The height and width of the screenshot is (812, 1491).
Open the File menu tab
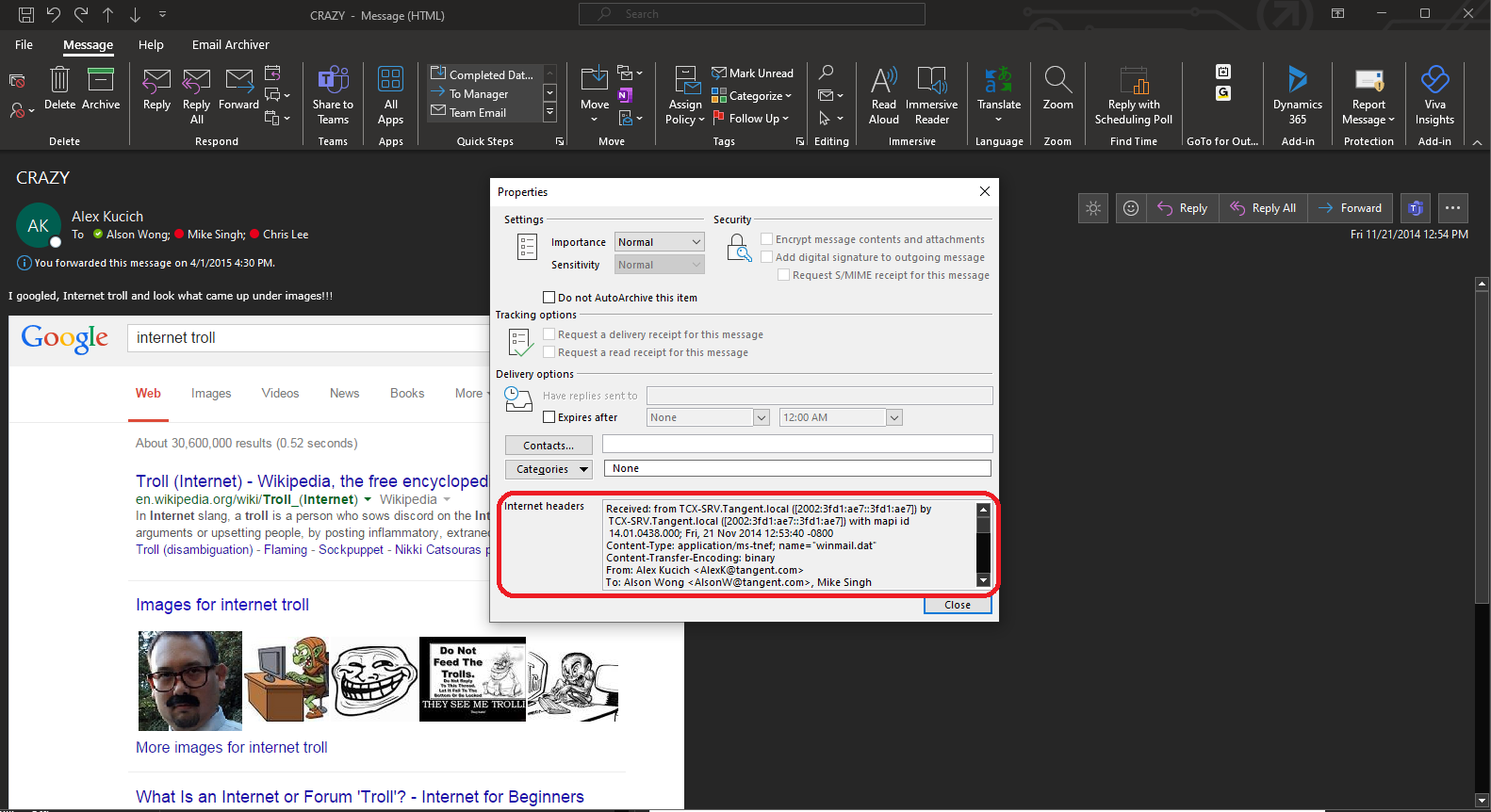25,44
